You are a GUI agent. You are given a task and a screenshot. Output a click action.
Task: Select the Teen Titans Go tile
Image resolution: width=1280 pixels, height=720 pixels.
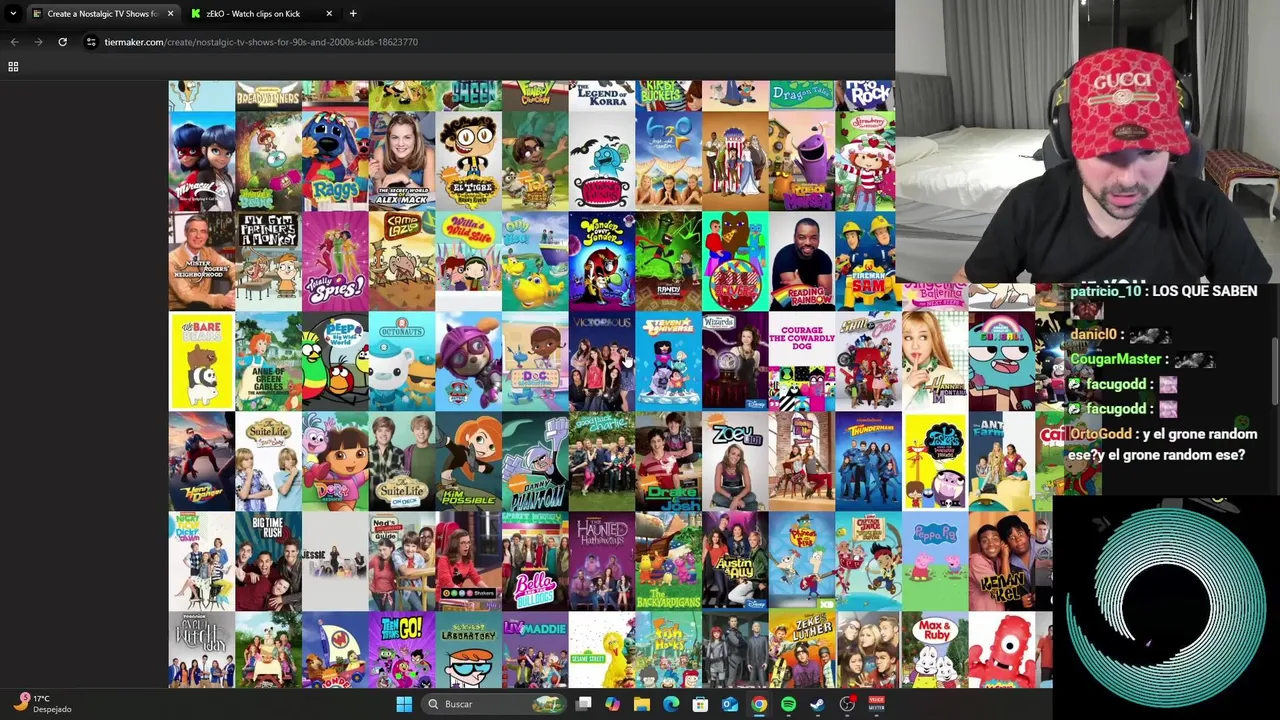402,650
